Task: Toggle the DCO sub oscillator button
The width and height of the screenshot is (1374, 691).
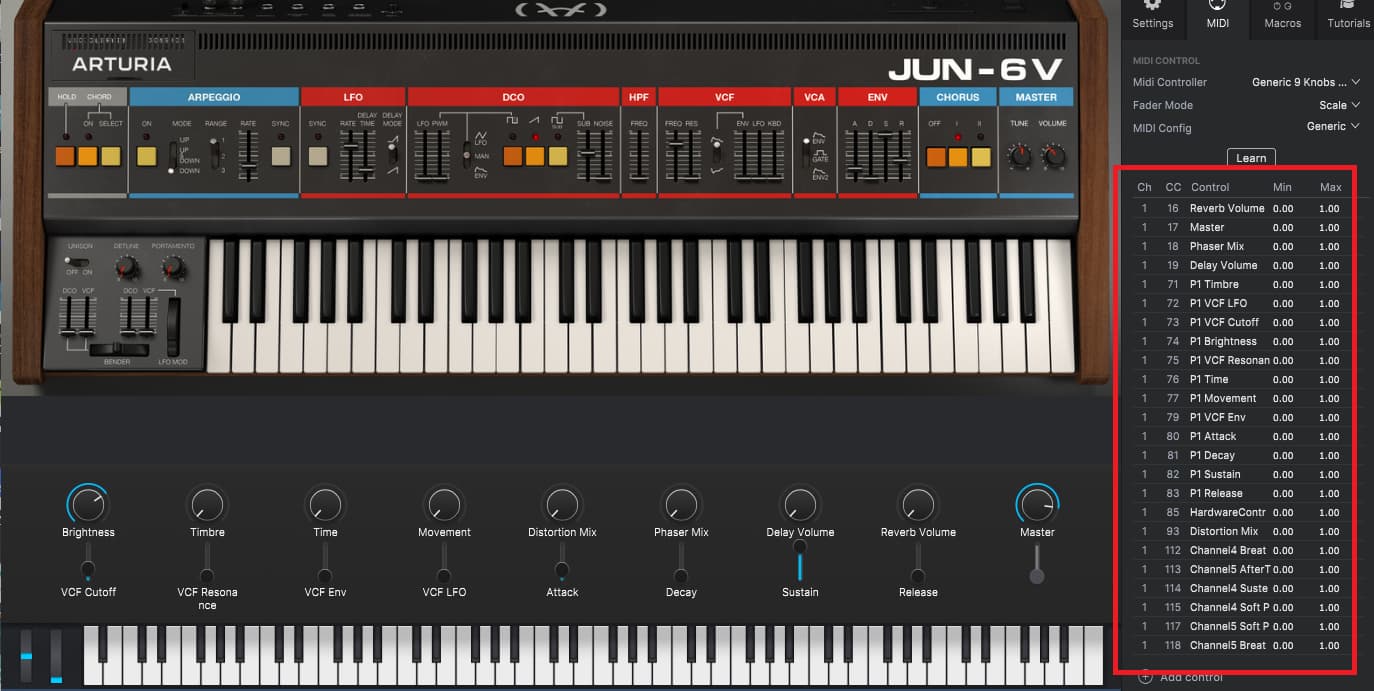Action: point(557,156)
